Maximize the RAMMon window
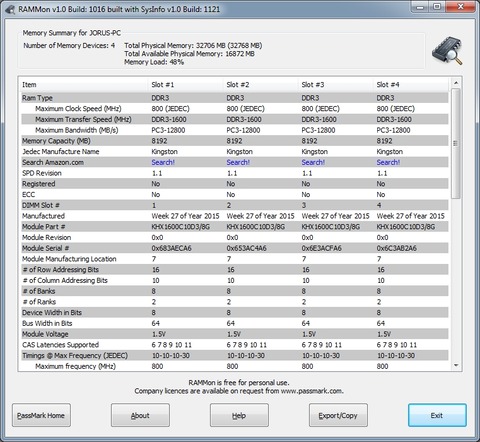480x442 pixels. click(x=437, y=7)
